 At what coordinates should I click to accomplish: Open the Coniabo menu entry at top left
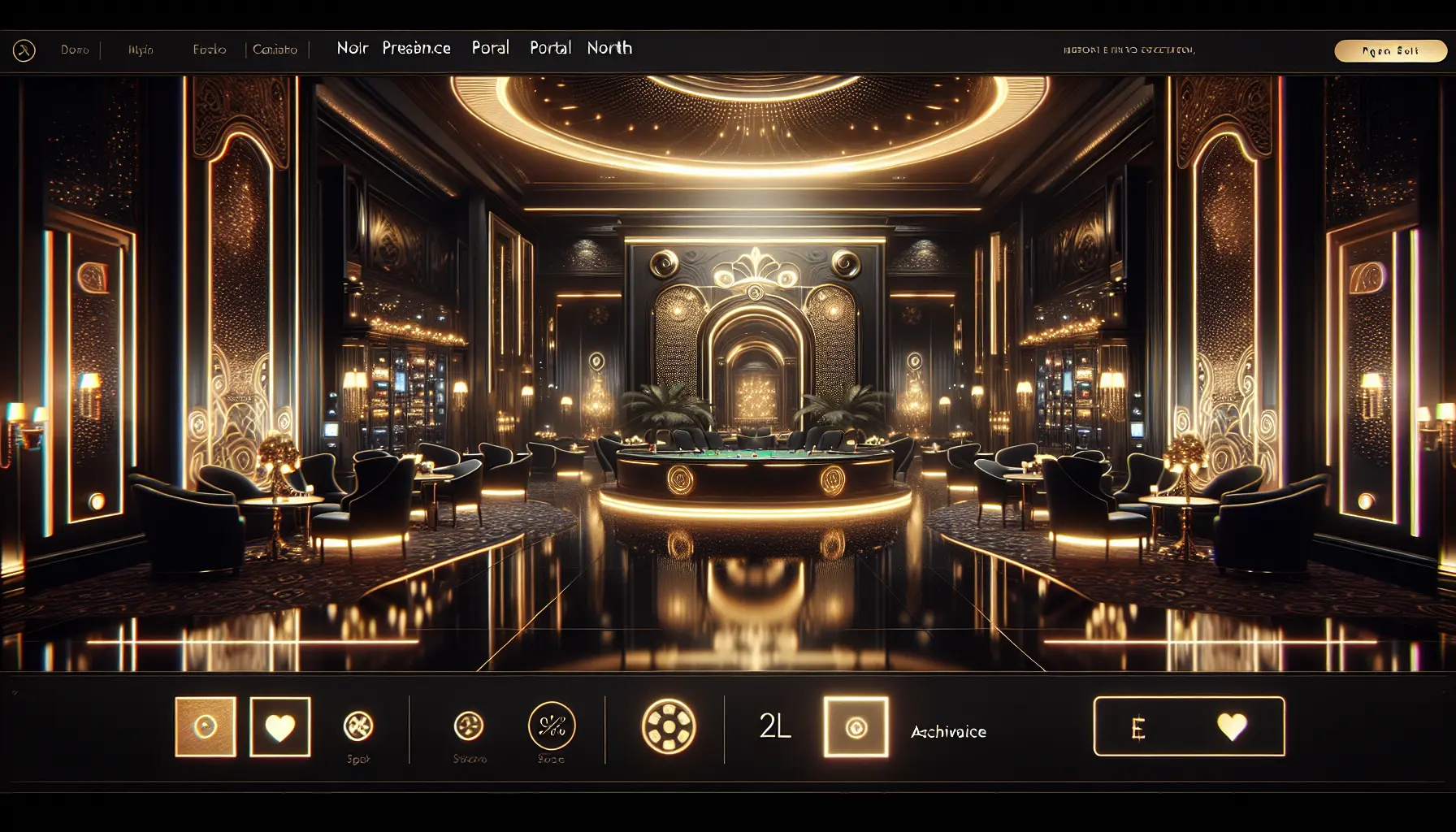tap(275, 49)
